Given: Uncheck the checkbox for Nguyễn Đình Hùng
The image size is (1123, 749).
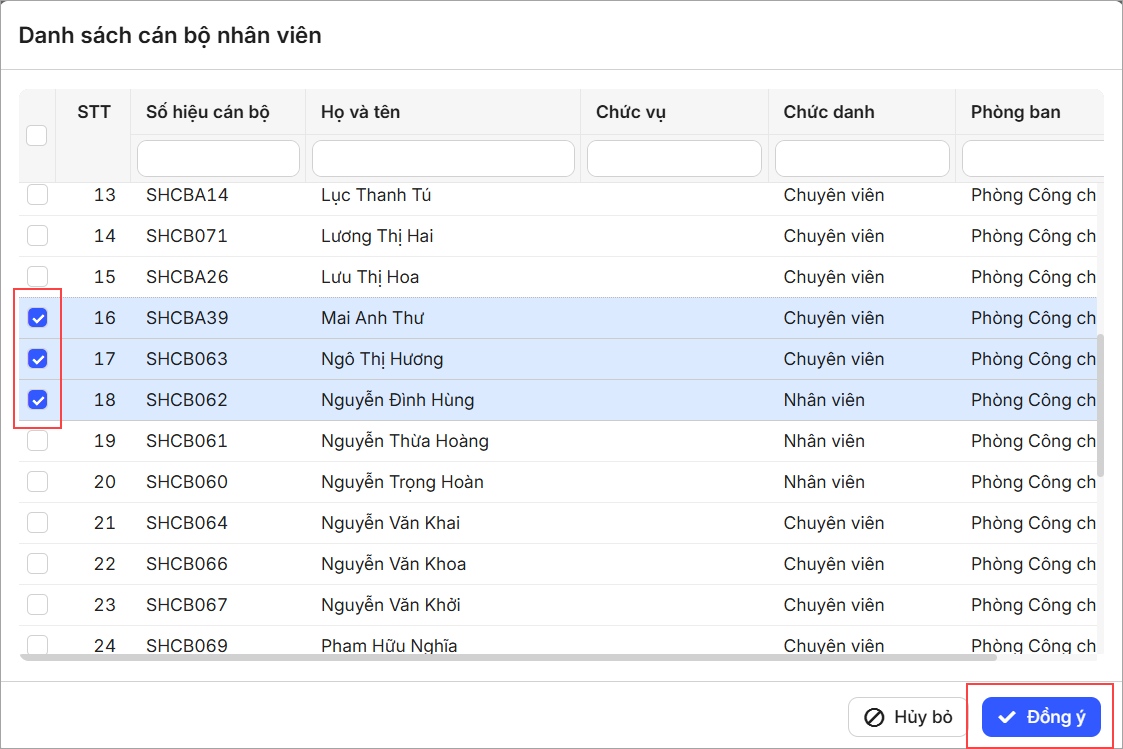Looking at the screenshot, I should pos(37,400).
